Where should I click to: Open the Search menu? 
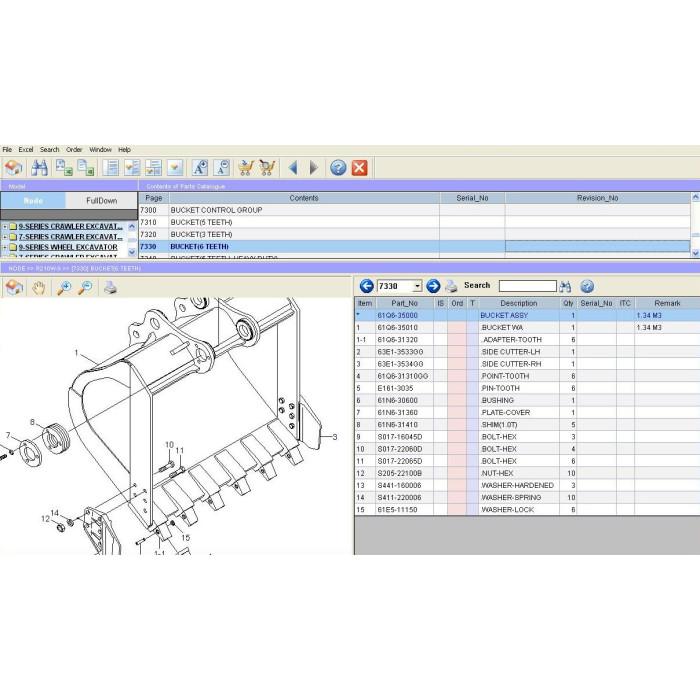coord(50,150)
